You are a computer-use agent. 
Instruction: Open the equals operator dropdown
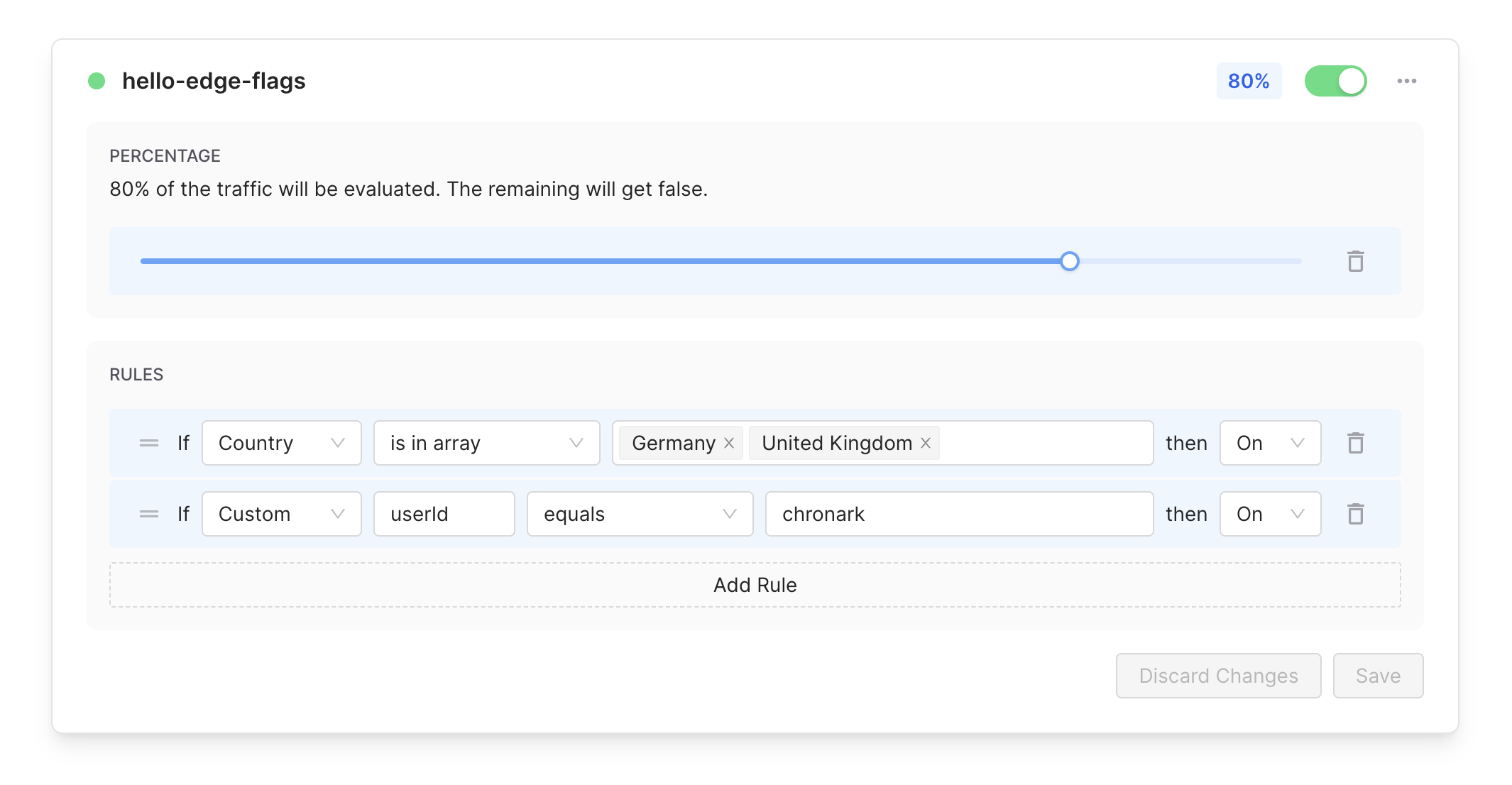[639, 514]
